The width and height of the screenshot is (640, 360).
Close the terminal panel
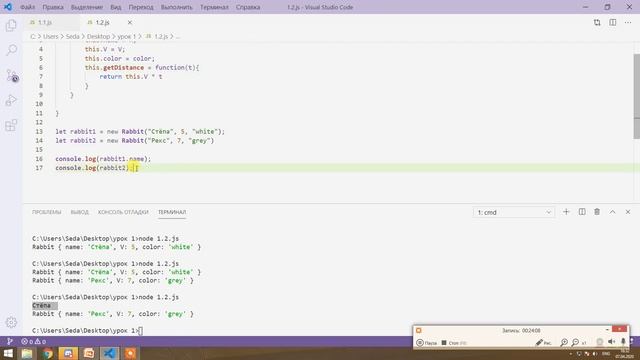628,212
